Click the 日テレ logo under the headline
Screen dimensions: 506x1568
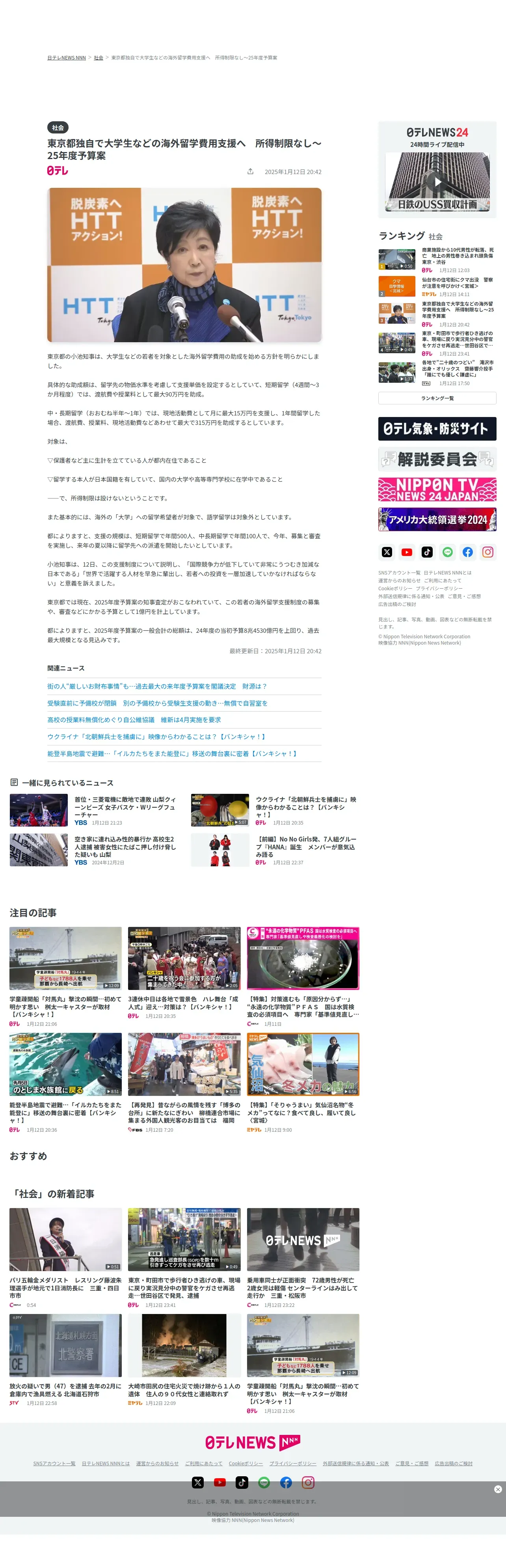point(58,171)
